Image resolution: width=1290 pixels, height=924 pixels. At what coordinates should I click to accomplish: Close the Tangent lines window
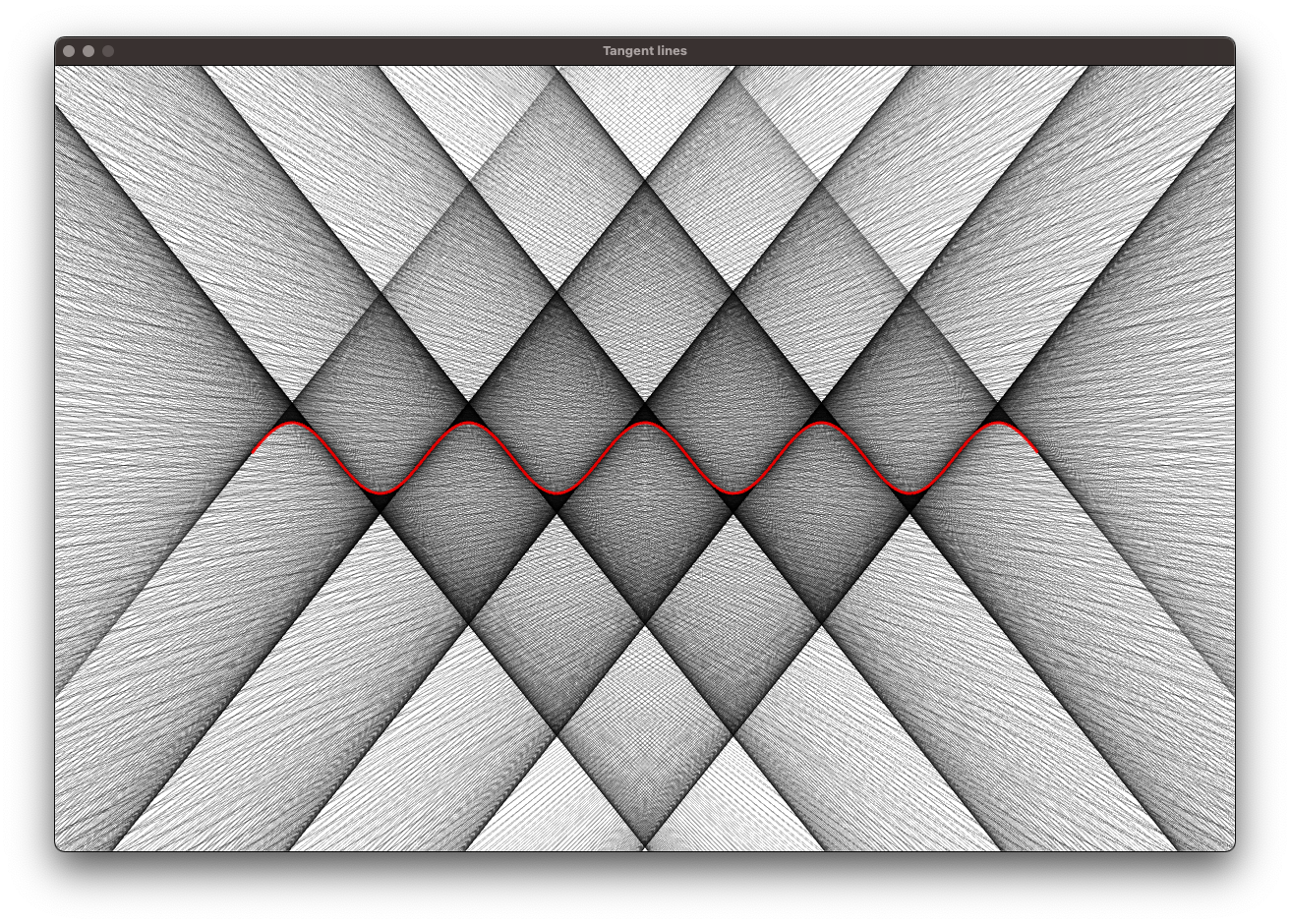tap(69, 51)
